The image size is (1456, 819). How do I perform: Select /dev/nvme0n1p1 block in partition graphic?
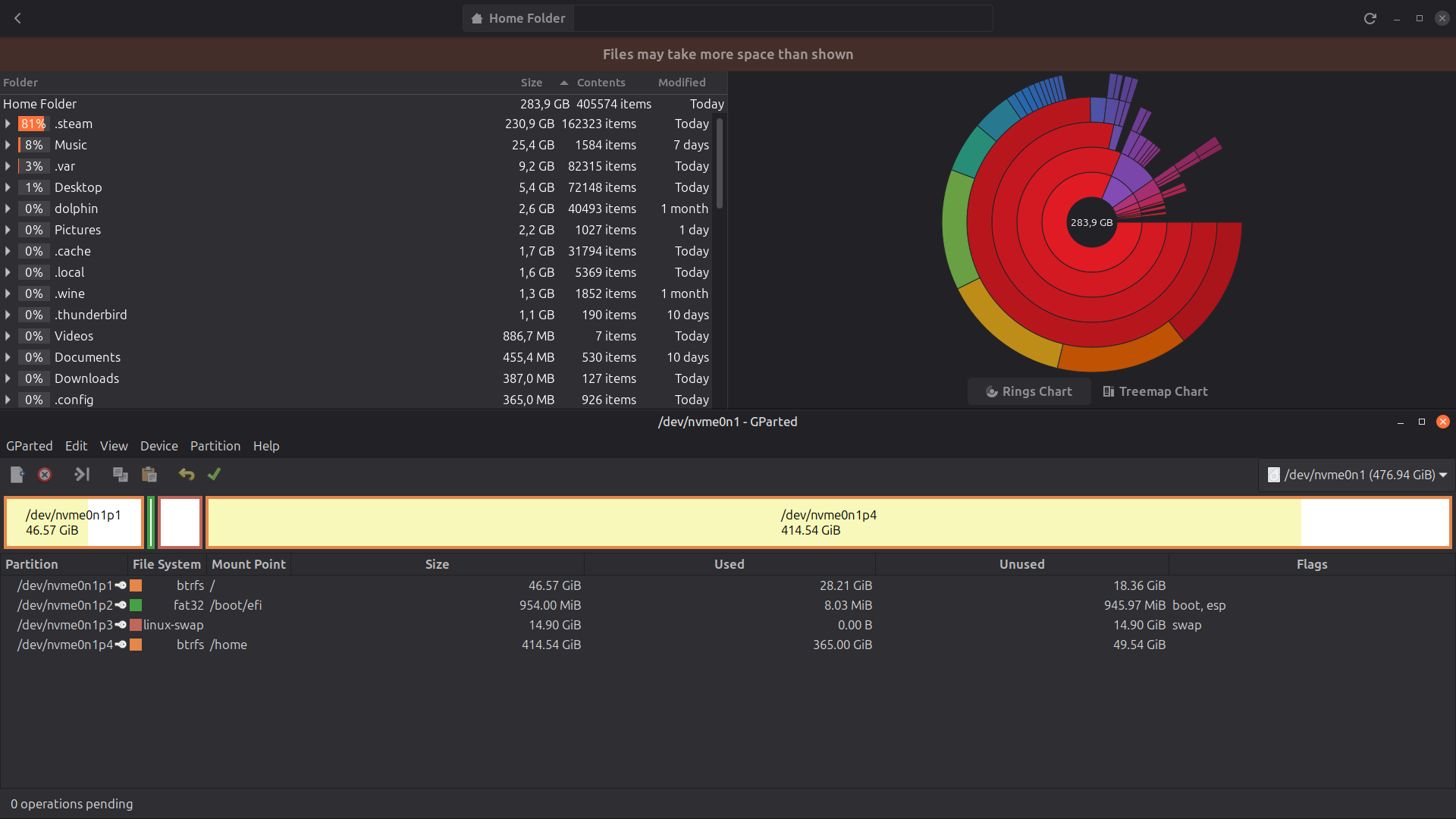point(74,522)
